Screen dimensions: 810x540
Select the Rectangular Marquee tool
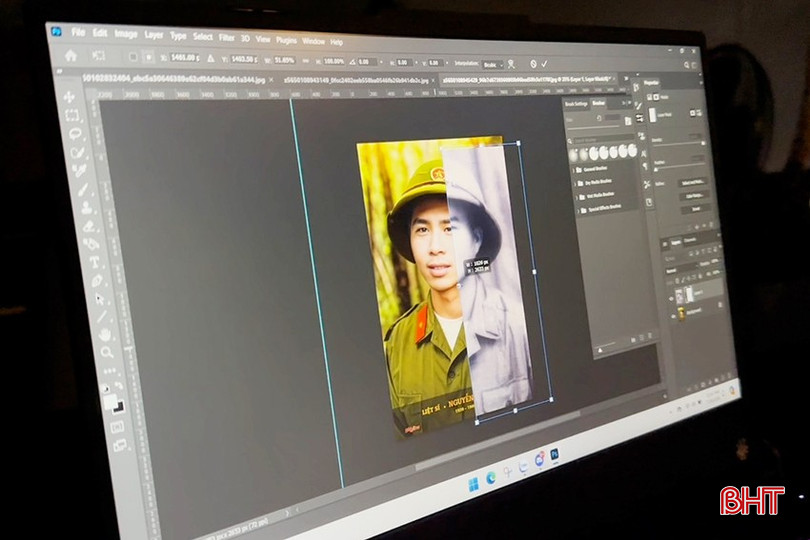(x=72, y=116)
